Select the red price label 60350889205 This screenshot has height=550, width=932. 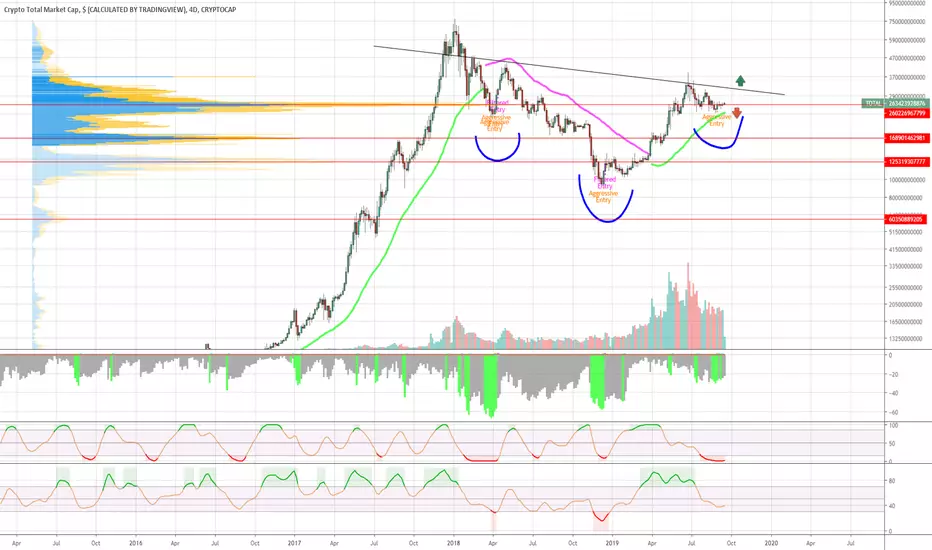pos(906,219)
